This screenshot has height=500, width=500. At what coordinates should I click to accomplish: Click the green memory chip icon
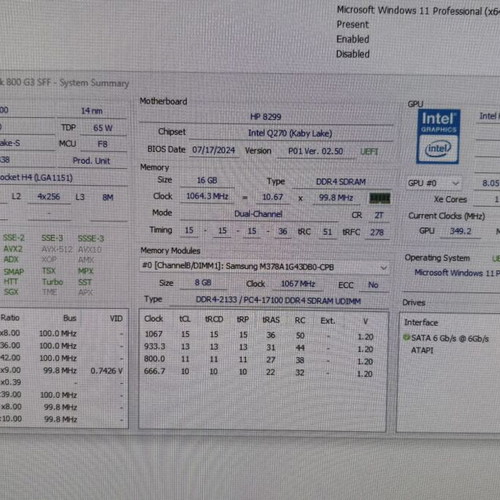point(380,198)
